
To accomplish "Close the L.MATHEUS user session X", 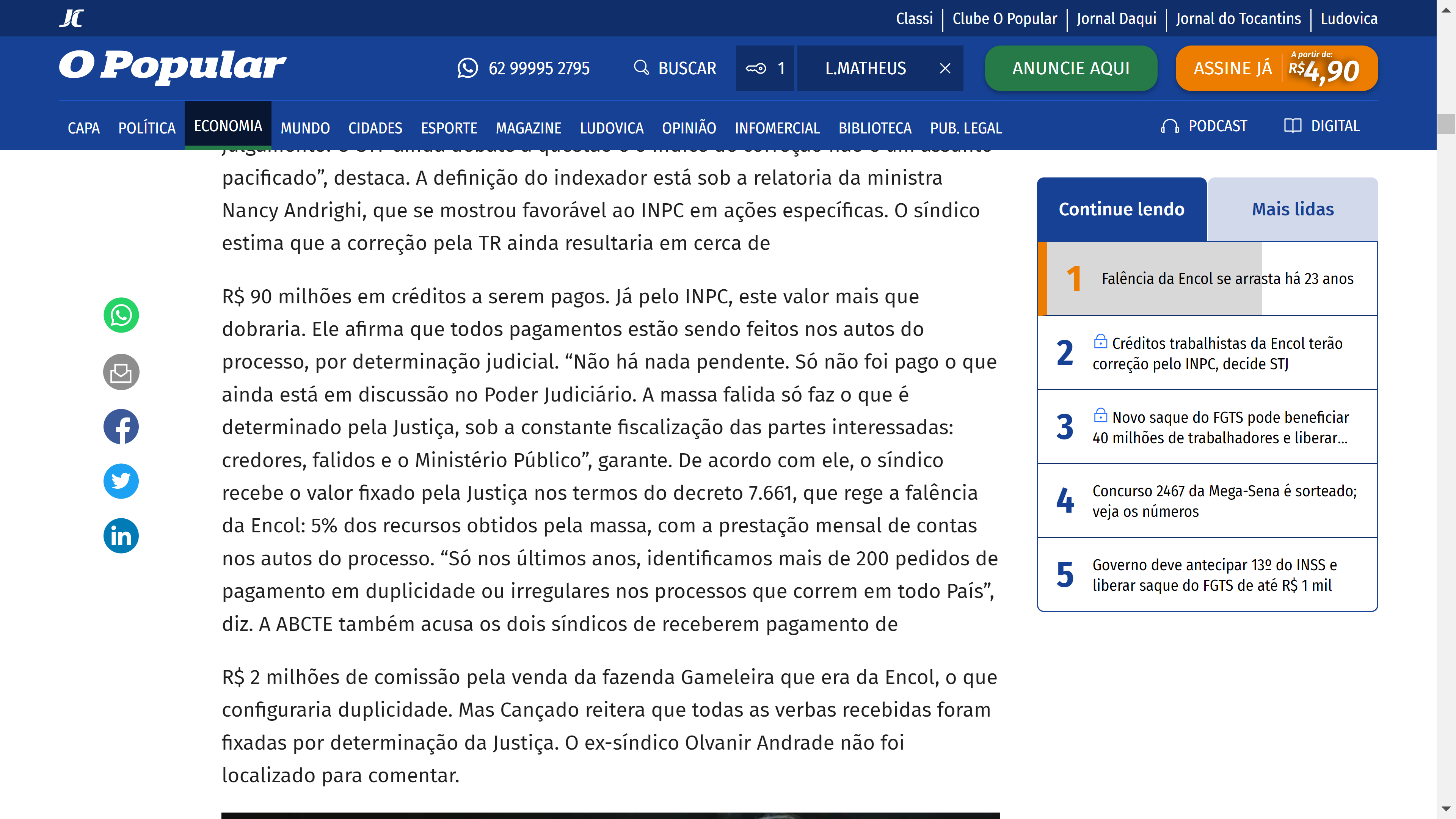I will pyautogui.click(x=945, y=68).
